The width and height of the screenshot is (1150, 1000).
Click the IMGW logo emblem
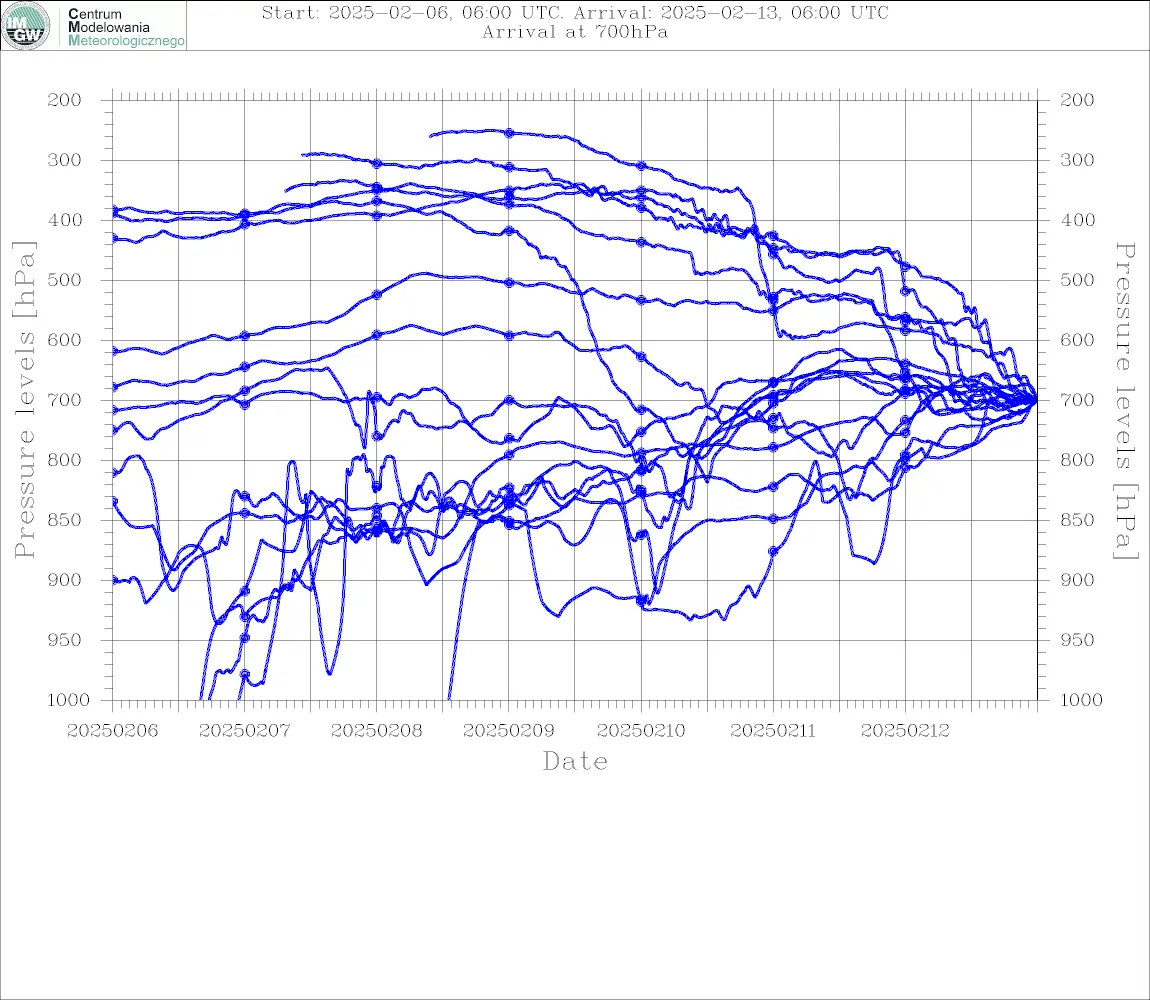[x=26, y=26]
